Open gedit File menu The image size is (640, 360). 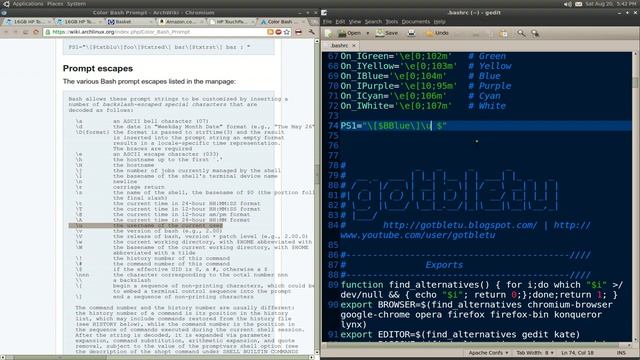[x=327, y=22]
